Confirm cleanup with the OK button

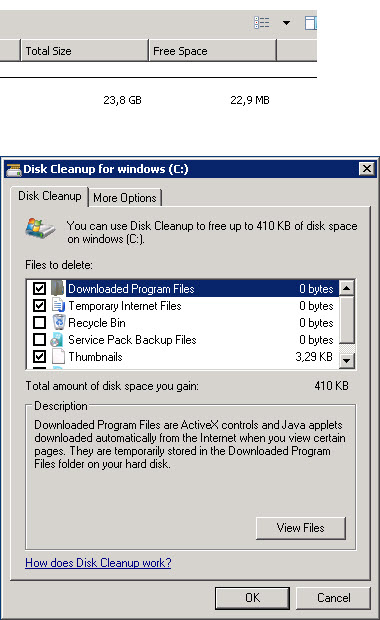tap(252, 597)
